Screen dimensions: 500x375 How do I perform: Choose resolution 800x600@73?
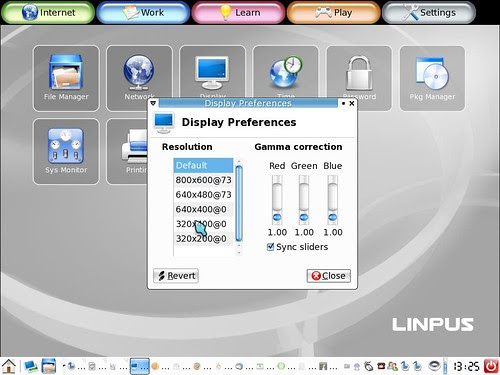coord(203,180)
